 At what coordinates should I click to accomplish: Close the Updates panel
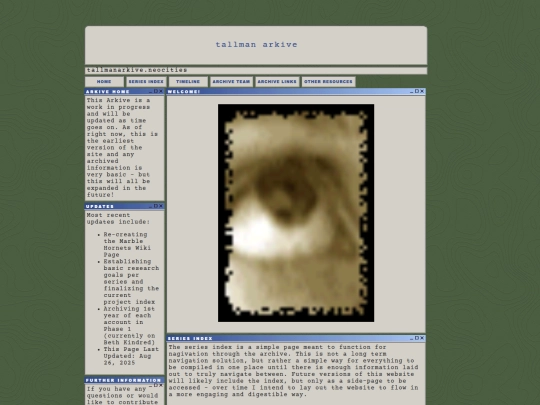(161, 206)
